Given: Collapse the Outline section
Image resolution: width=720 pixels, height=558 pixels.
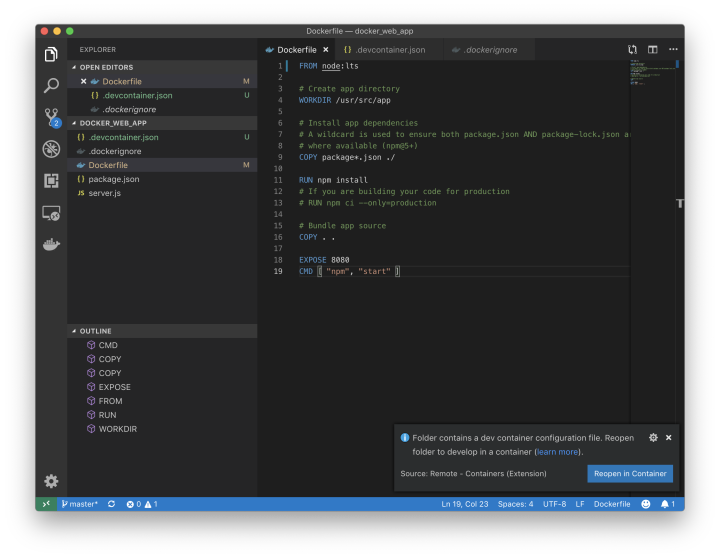Looking at the screenshot, I should click(95, 331).
